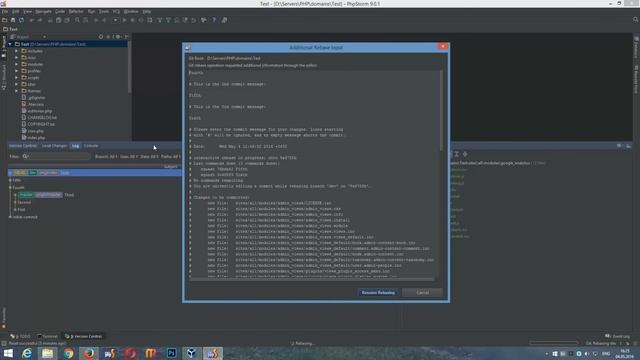Image resolution: width=640 pixels, height=360 pixels.
Task: Click the Search Everywhere magnifier icon
Action: [x=636, y=20]
